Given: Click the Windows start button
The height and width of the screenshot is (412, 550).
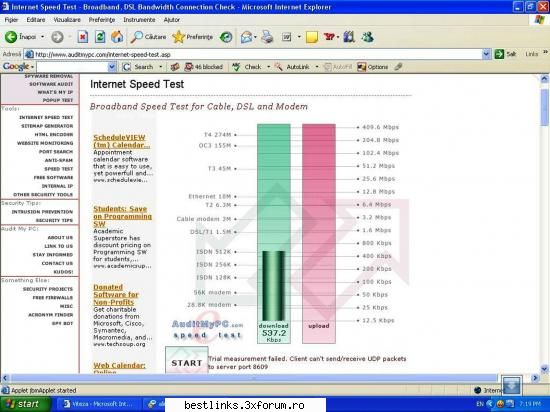Looking at the screenshot, I should pyautogui.click(x=26, y=404).
